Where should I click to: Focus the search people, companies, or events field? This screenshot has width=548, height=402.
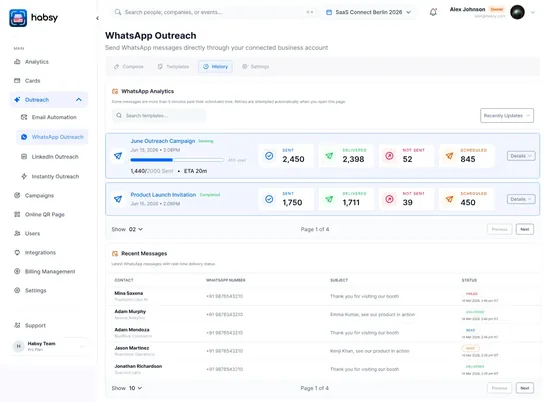click(x=214, y=12)
